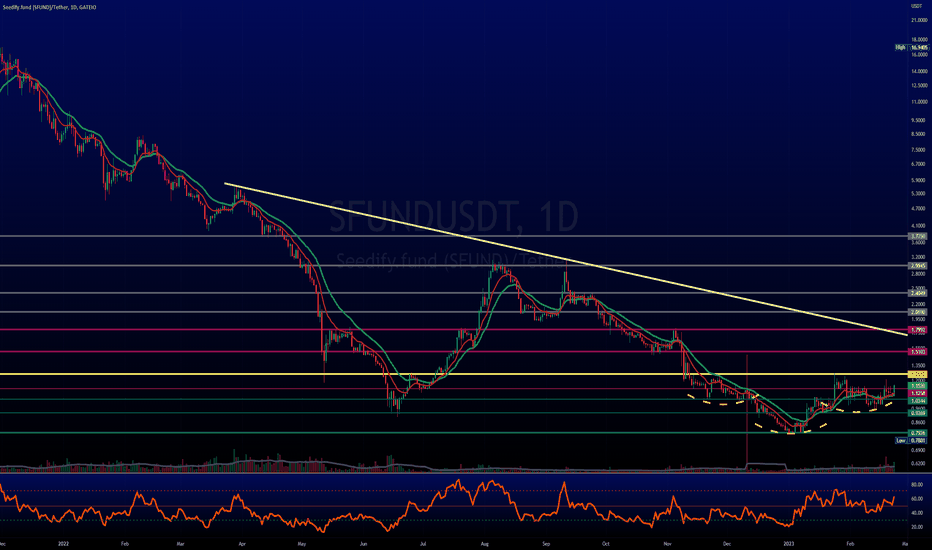Click the 3.2000 price axis value
The image size is (932, 550).
pyautogui.click(x=918, y=257)
